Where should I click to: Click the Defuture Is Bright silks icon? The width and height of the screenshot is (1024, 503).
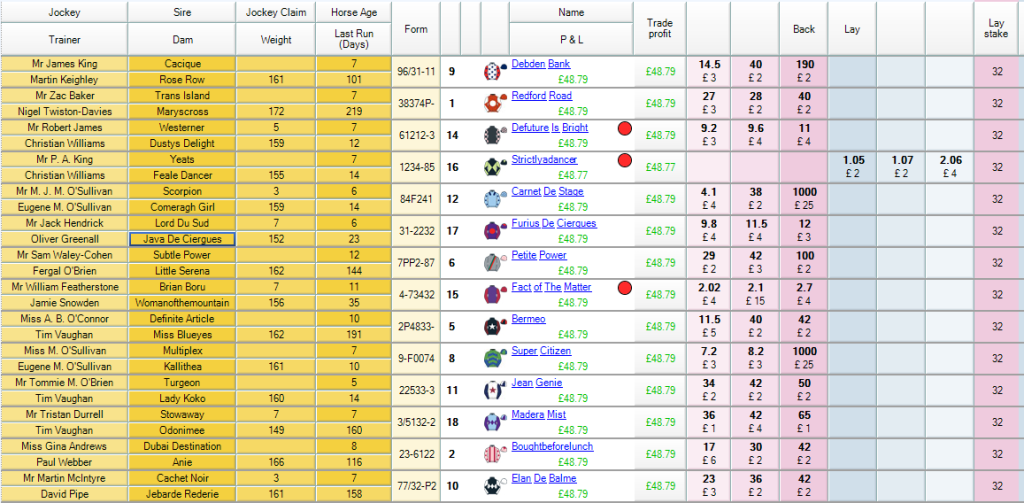(x=495, y=135)
